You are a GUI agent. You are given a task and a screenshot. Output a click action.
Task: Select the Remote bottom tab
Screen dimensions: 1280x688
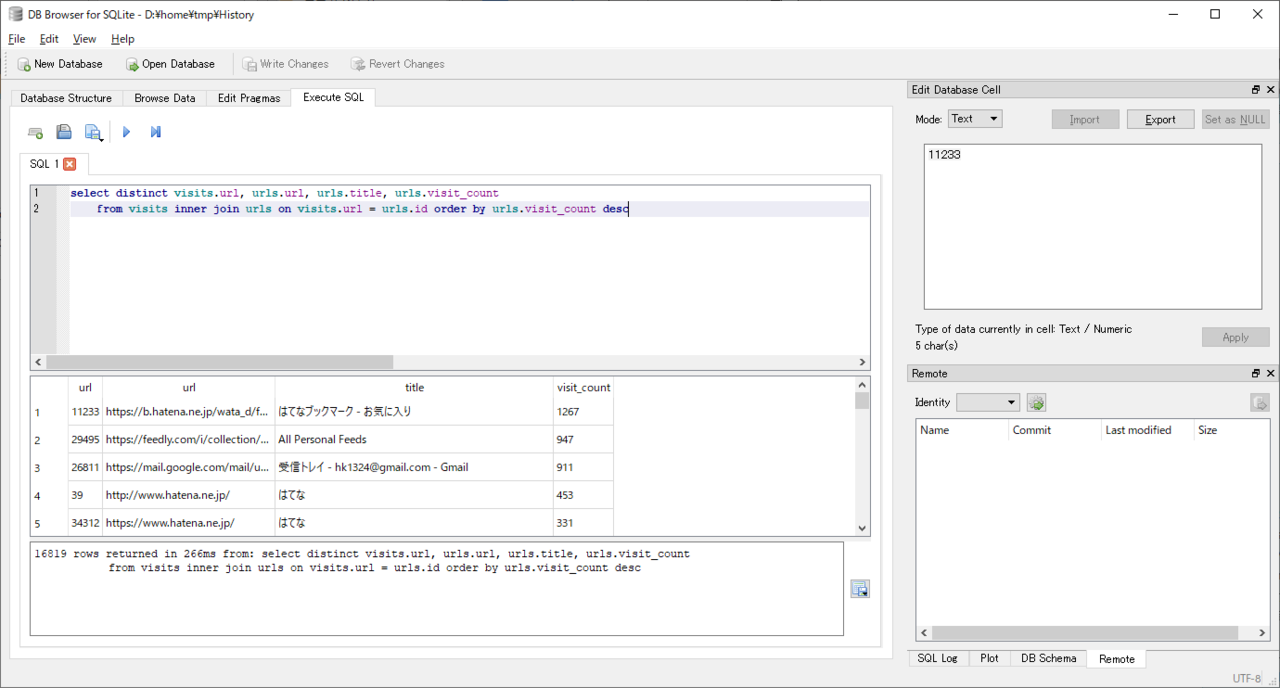(x=1117, y=659)
